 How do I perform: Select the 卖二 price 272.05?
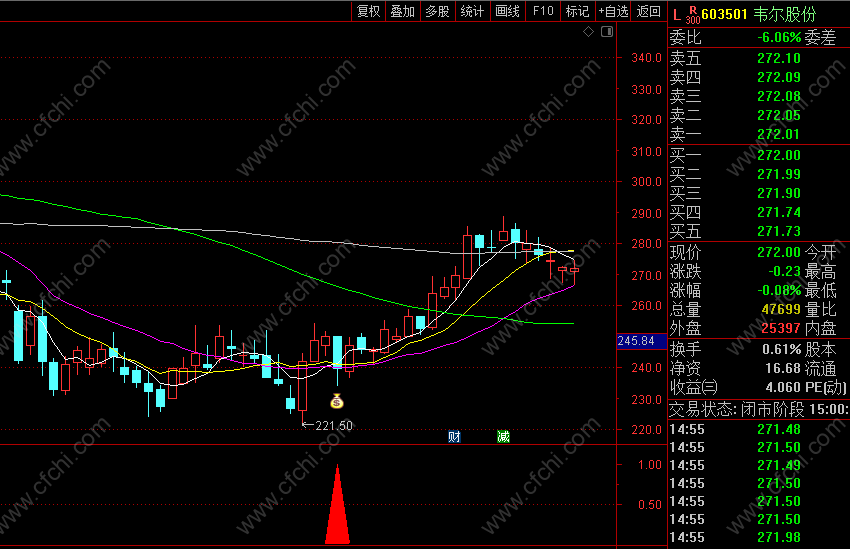tap(778, 115)
